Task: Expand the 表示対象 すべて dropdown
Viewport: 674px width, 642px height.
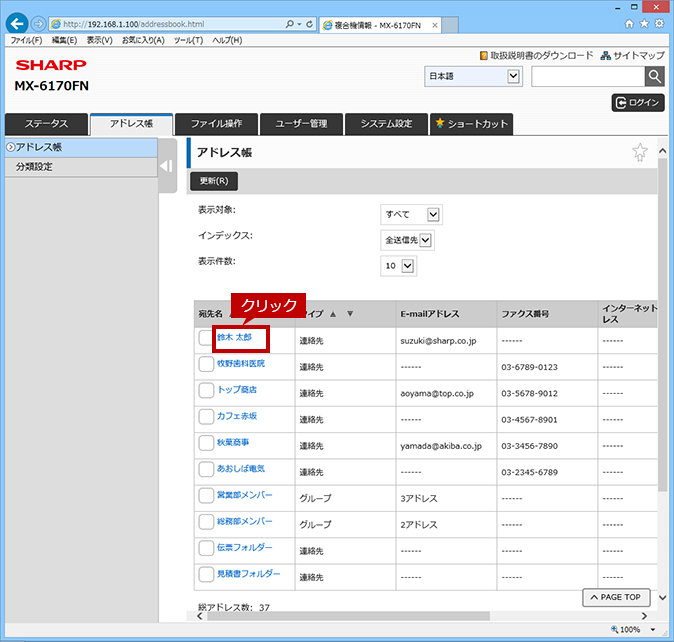Action: [x=411, y=214]
